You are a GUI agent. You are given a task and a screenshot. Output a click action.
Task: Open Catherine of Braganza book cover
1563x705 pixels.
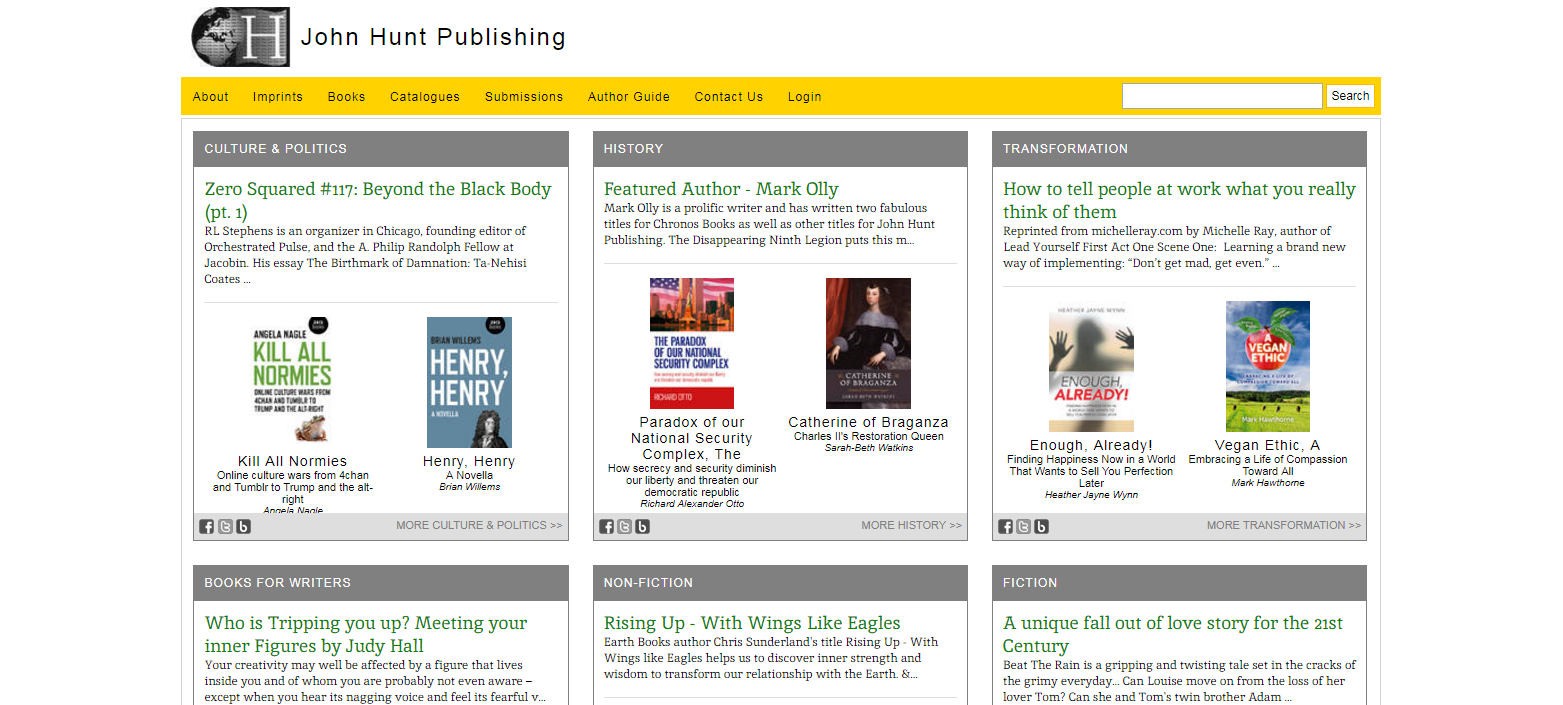[868, 343]
